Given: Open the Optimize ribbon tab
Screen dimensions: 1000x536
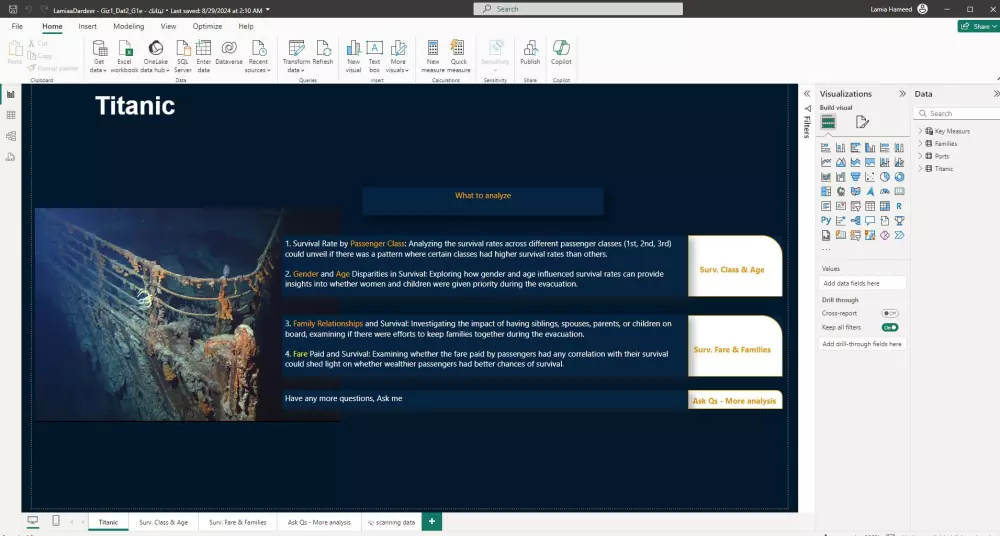Looking at the screenshot, I should tap(207, 26).
